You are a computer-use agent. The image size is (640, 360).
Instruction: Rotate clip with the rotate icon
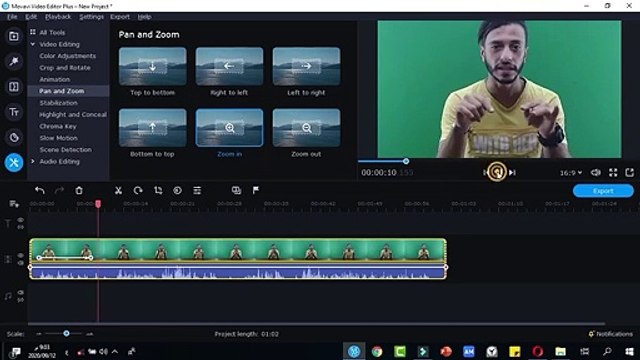138,190
